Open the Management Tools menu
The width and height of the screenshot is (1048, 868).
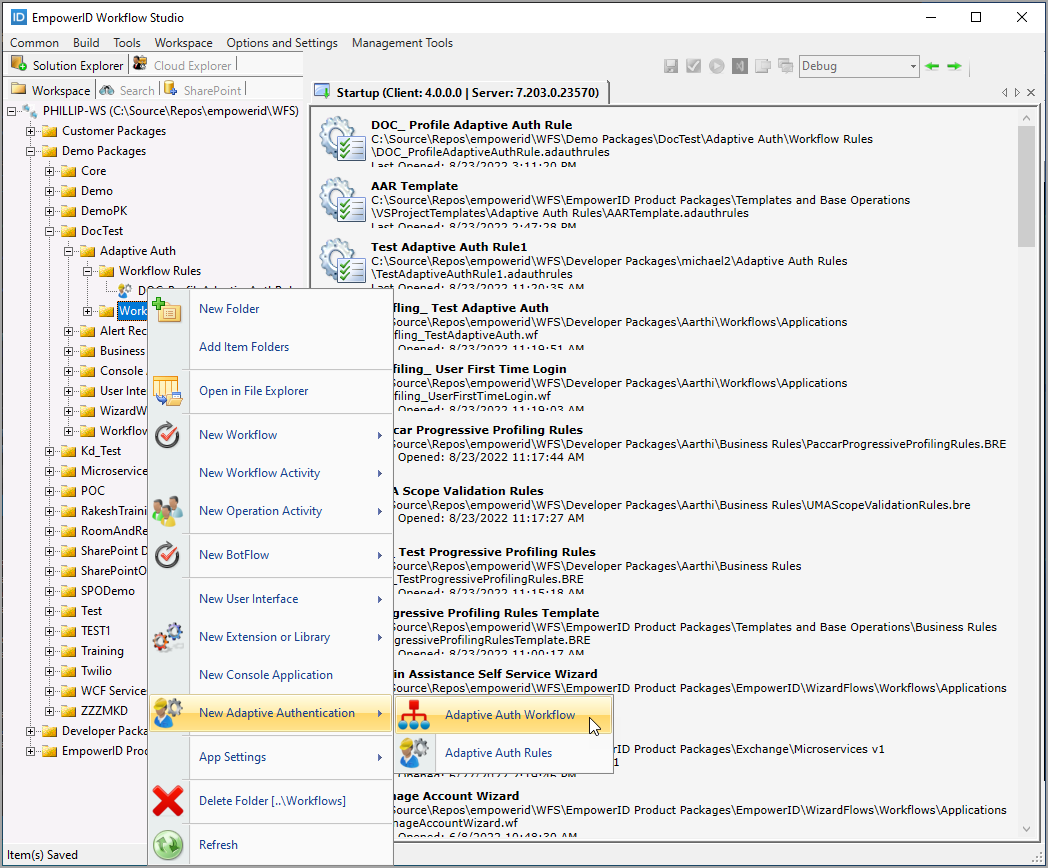[402, 43]
